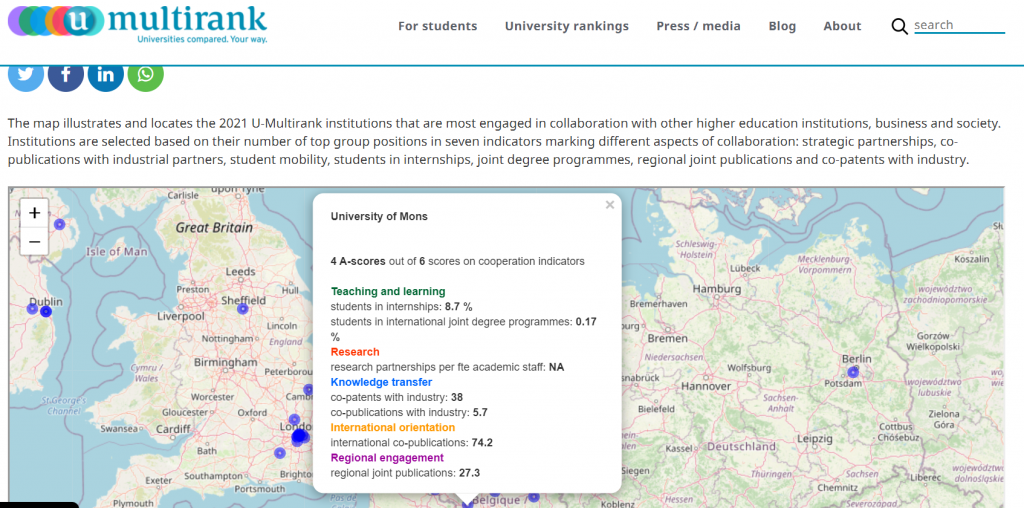Click the Great Britain map label
Image resolution: width=1024 pixels, height=508 pixels.
[214, 228]
